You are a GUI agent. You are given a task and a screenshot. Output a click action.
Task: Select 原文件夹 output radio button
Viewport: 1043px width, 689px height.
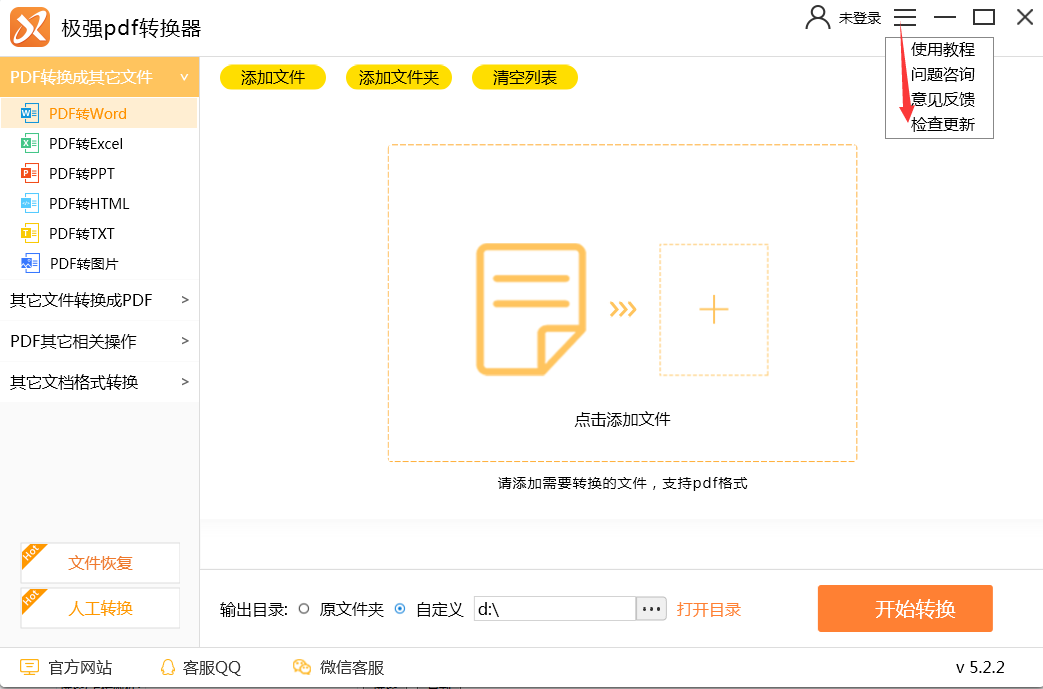tap(304, 608)
